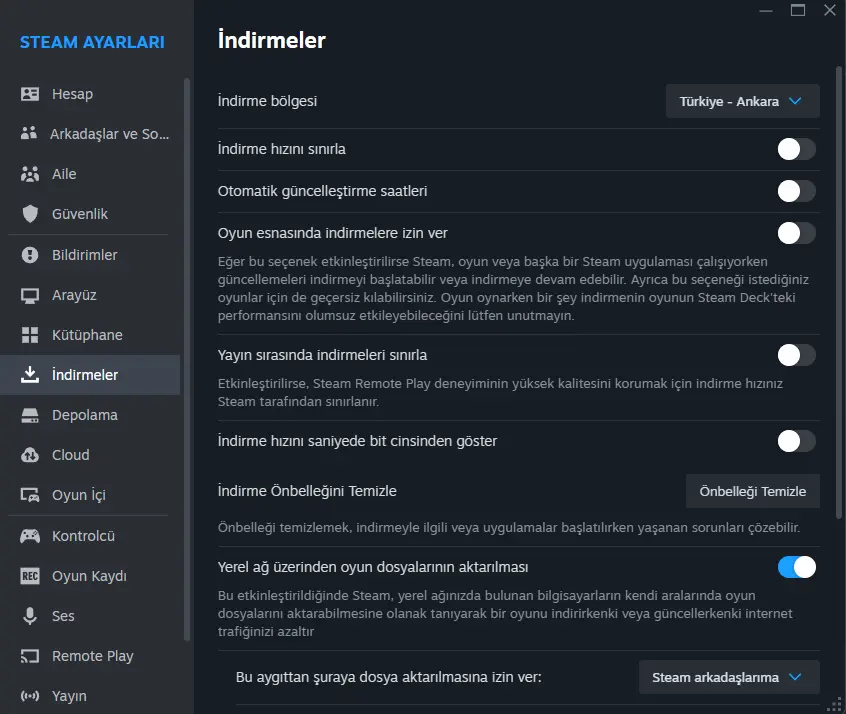The width and height of the screenshot is (846, 714).
Task: Click the Cloud sync icon
Action: (30, 455)
